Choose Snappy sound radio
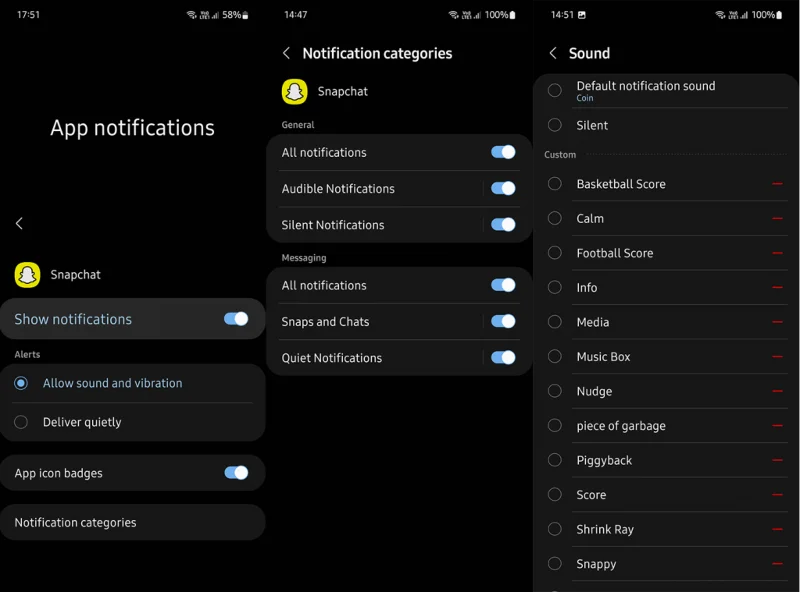The width and height of the screenshot is (800, 592). [555, 564]
